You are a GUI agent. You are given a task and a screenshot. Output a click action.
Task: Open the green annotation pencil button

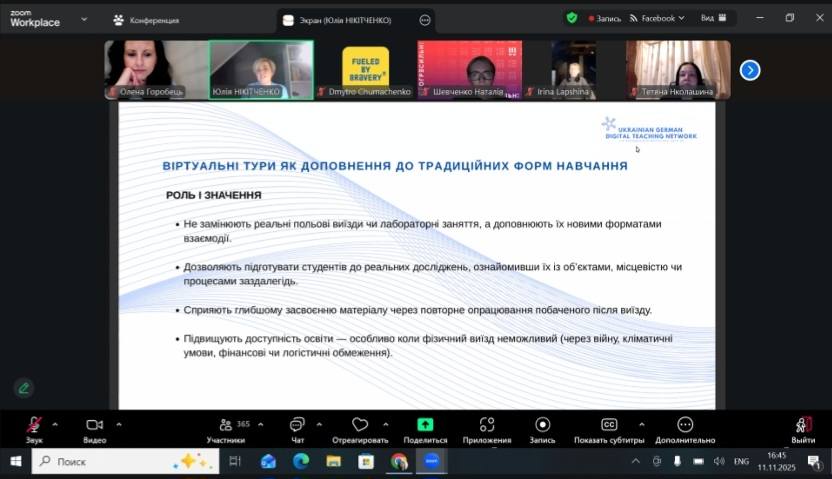(x=23, y=388)
